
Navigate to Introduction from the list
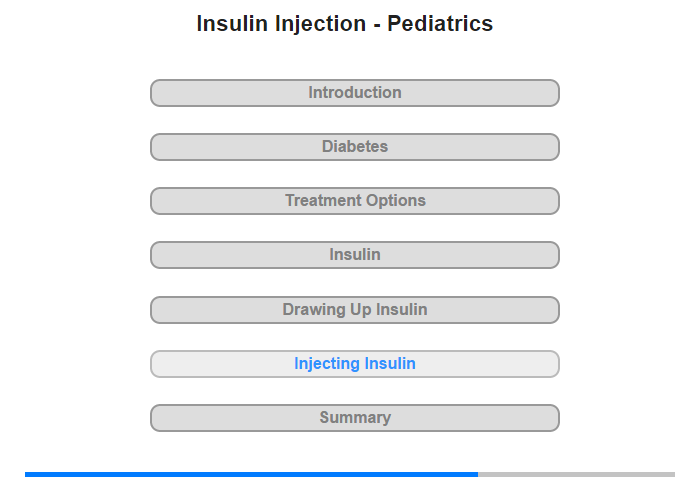click(x=354, y=93)
